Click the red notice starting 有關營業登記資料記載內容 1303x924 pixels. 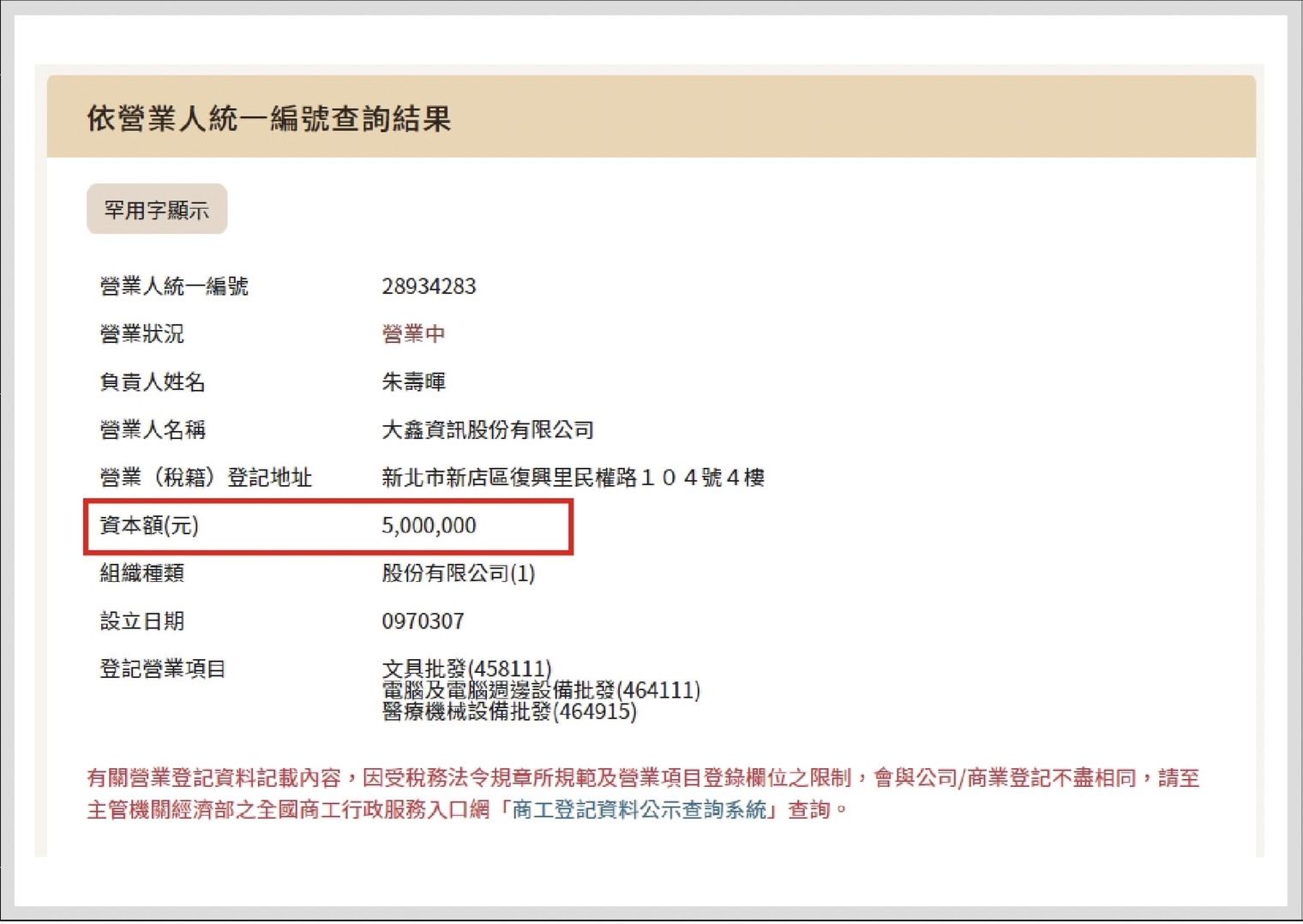click(643, 794)
